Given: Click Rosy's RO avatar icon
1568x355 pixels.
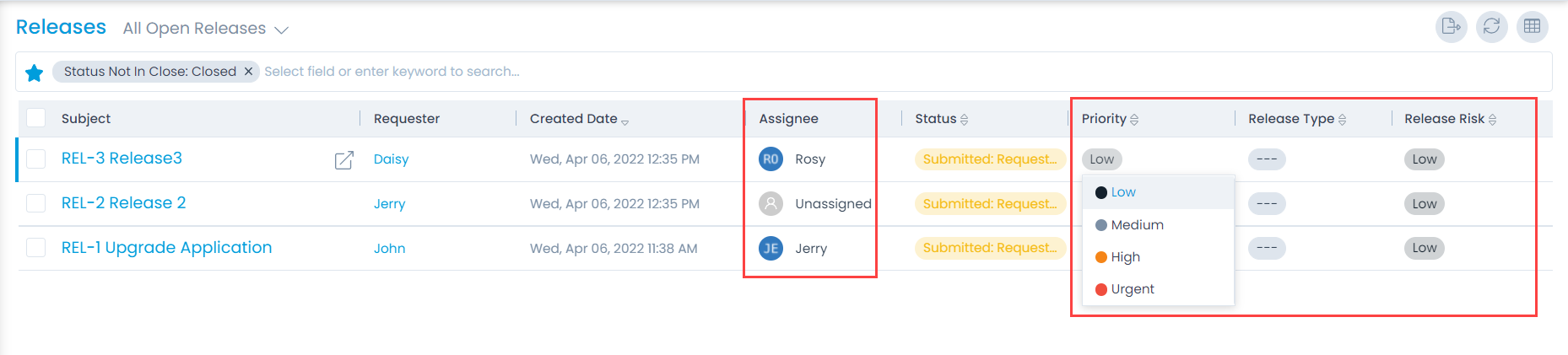Looking at the screenshot, I should 770,159.
